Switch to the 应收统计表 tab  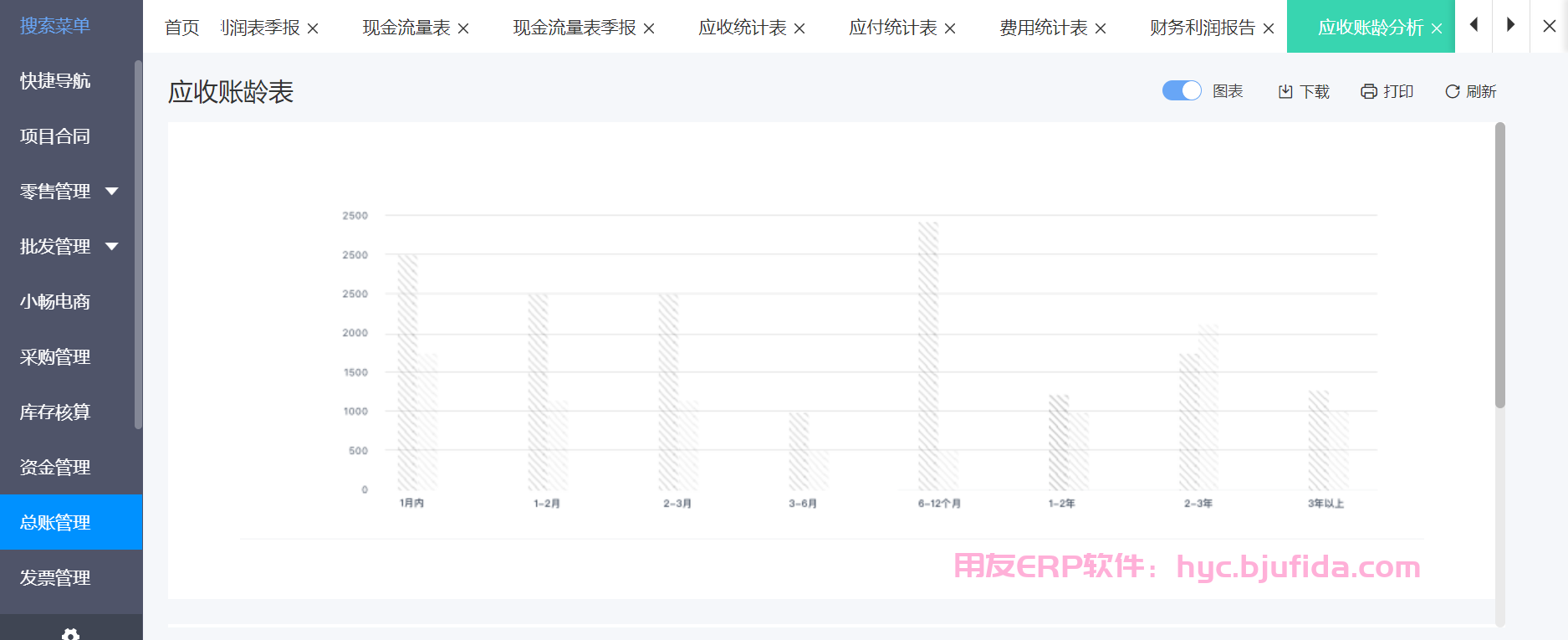point(743,28)
